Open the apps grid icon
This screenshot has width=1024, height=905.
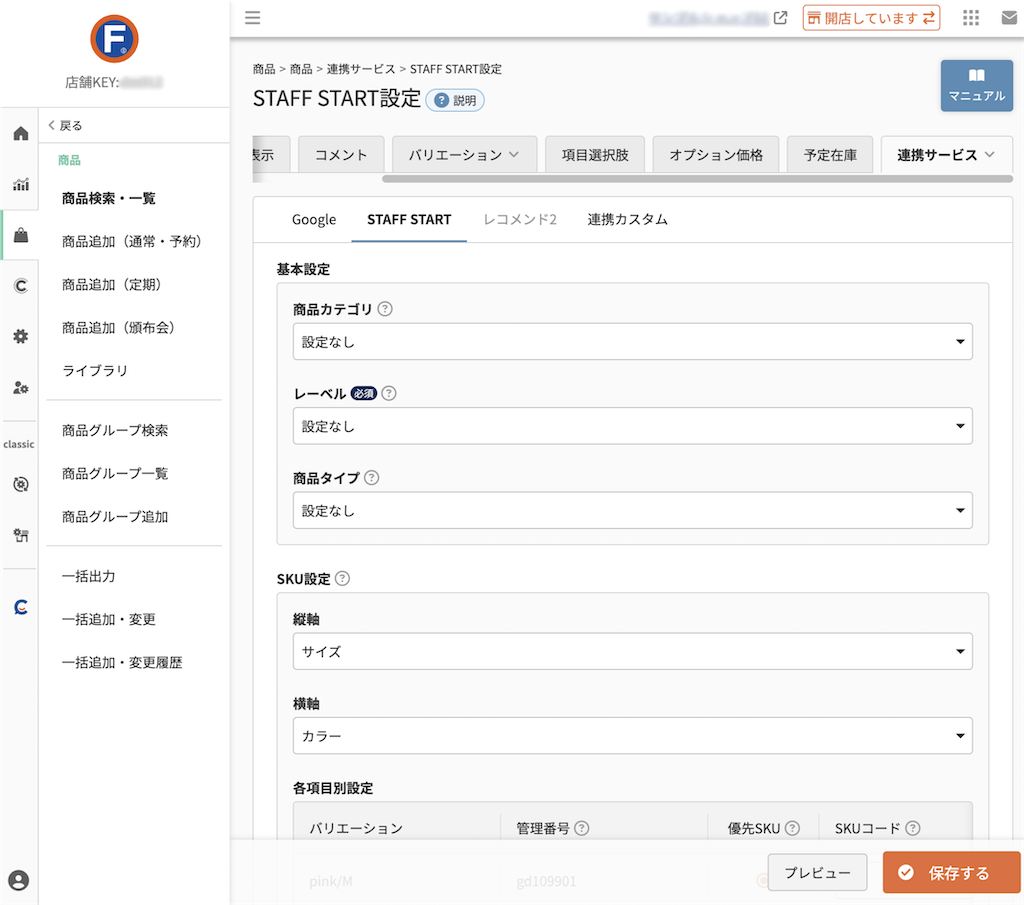[x=971, y=18]
